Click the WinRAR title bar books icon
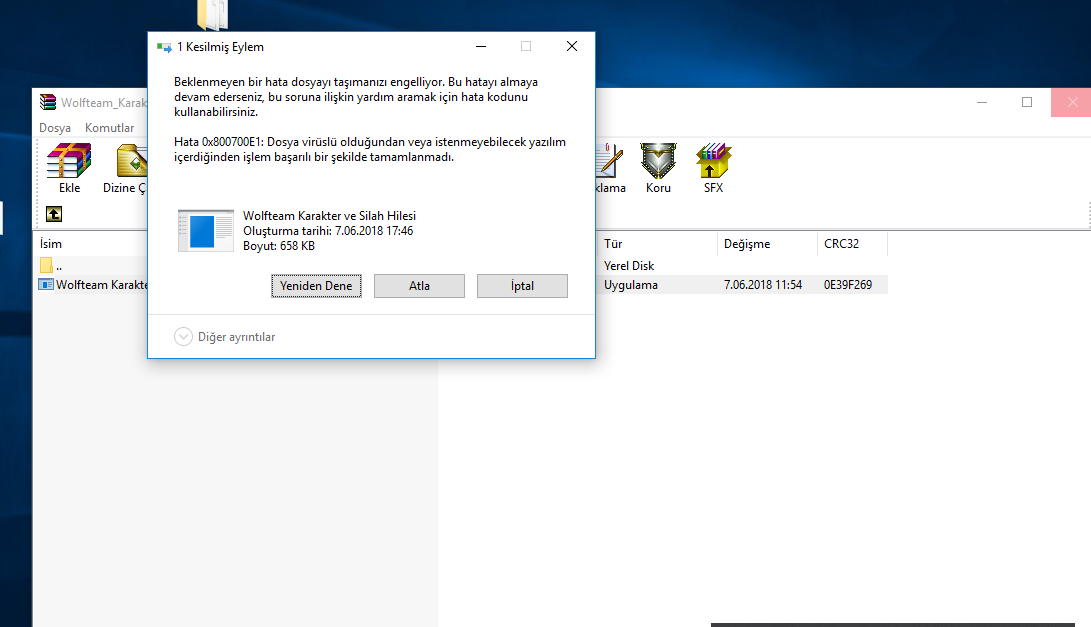The width and height of the screenshot is (1091, 627). click(47, 102)
